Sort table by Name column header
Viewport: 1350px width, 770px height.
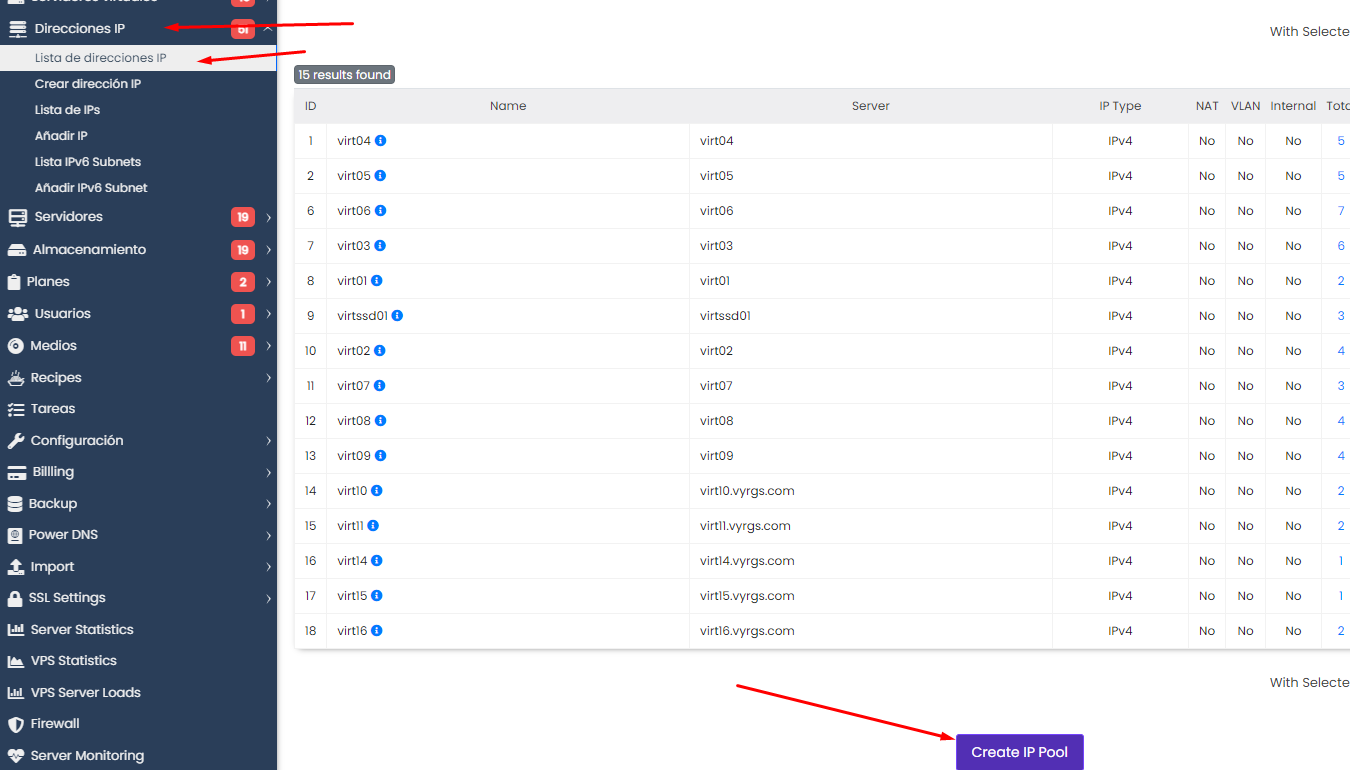pyautogui.click(x=508, y=106)
